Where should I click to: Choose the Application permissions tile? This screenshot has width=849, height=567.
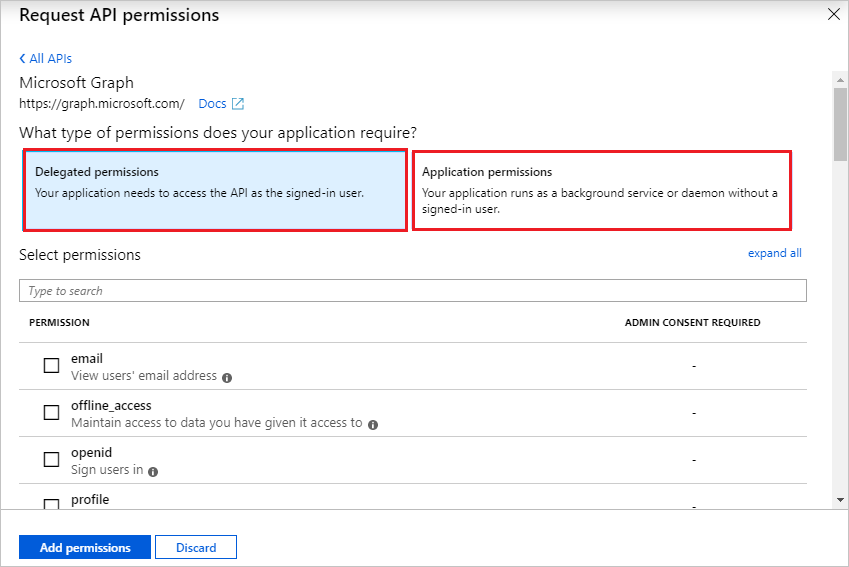602,190
